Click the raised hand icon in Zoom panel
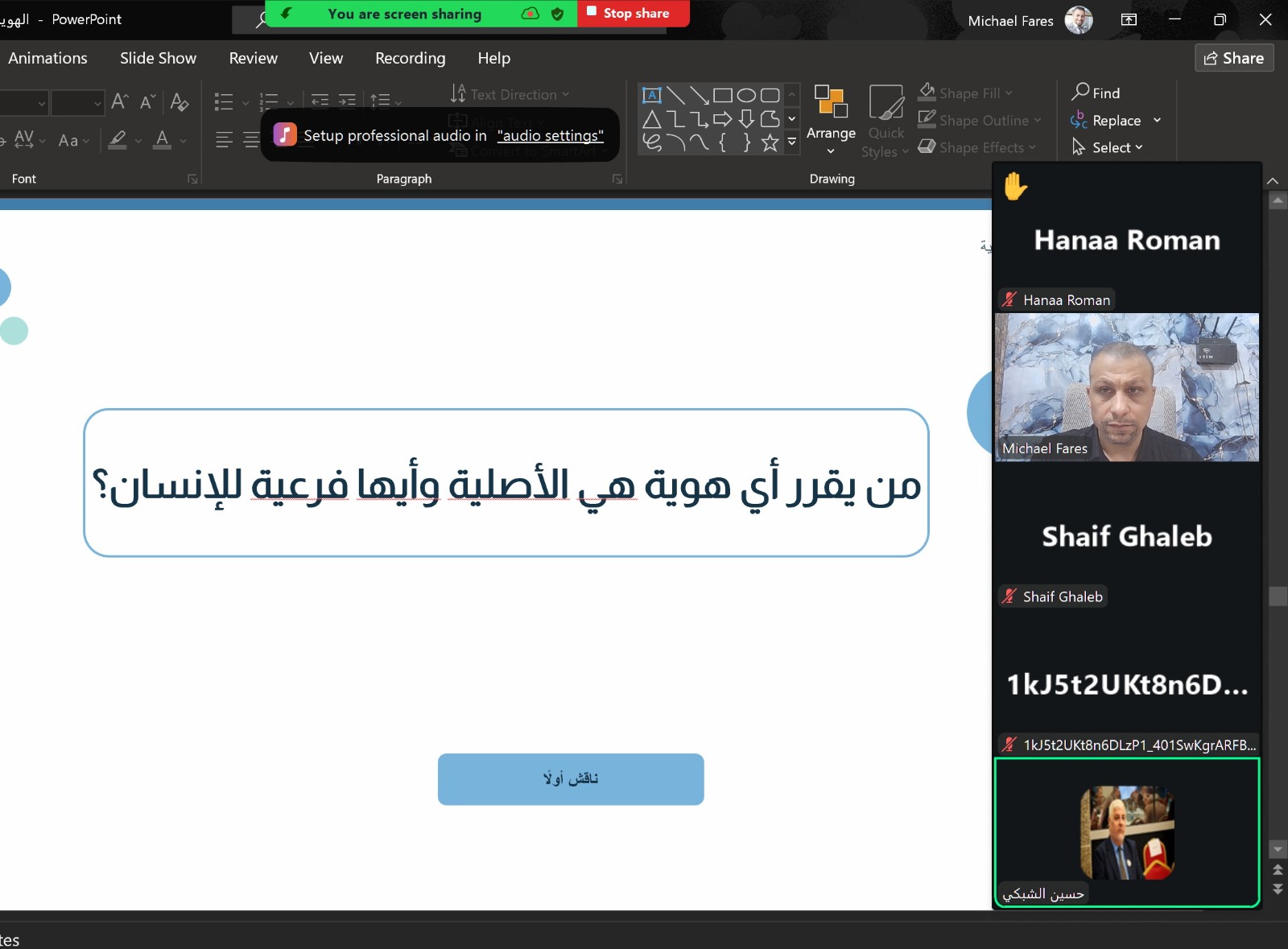The height and width of the screenshot is (949, 1288). (x=1015, y=186)
